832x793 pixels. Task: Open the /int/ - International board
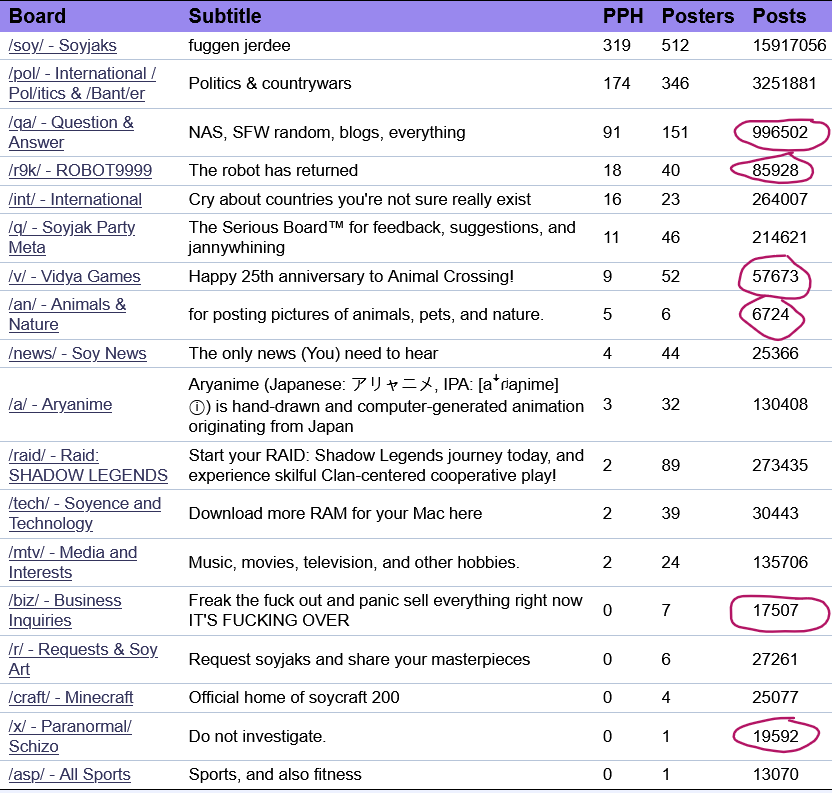click(75, 200)
